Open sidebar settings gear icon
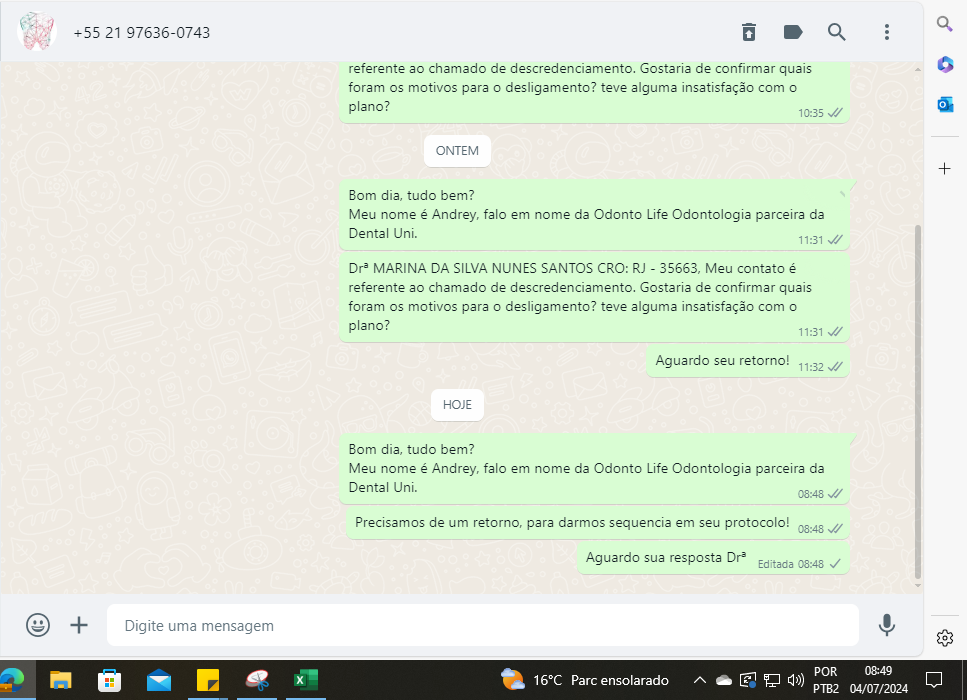This screenshot has height=700, width=967. tap(945, 638)
